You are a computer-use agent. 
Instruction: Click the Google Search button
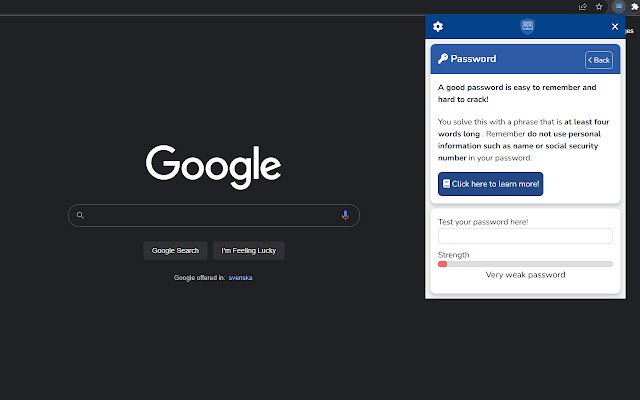tap(175, 251)
